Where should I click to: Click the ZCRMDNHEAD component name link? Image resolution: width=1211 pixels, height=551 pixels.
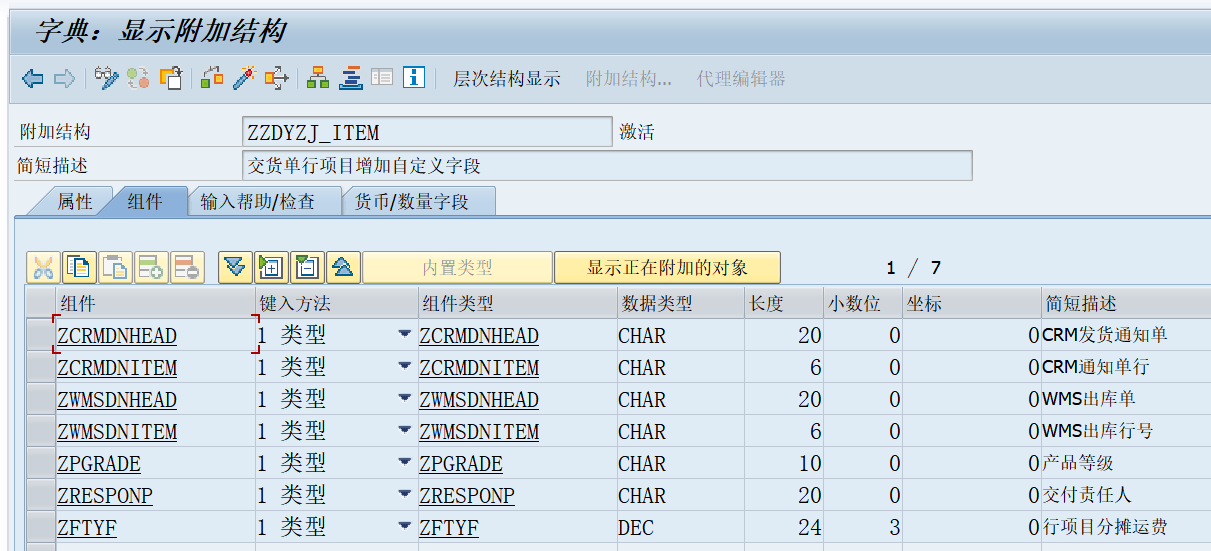pyautogui.click(x=117, y=336)
